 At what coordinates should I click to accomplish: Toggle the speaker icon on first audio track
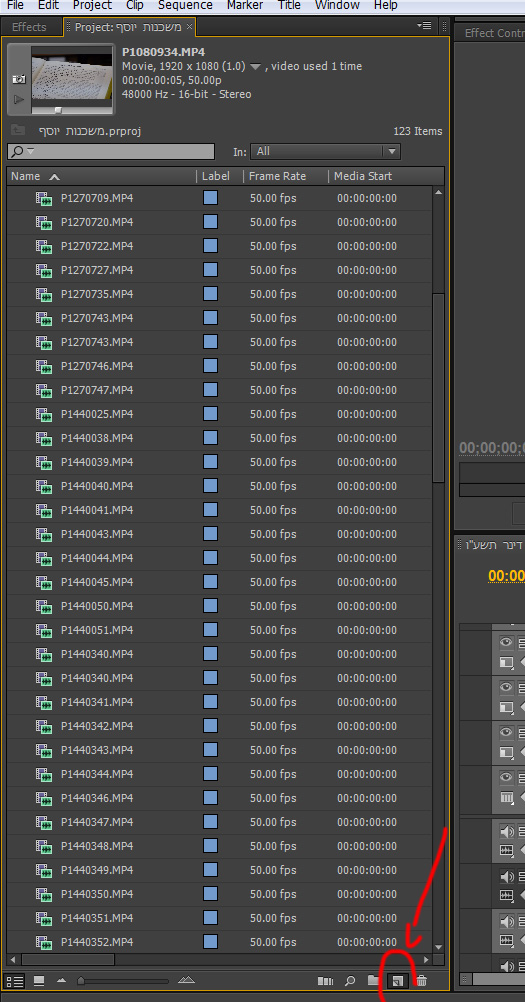(x=506, y=831)
